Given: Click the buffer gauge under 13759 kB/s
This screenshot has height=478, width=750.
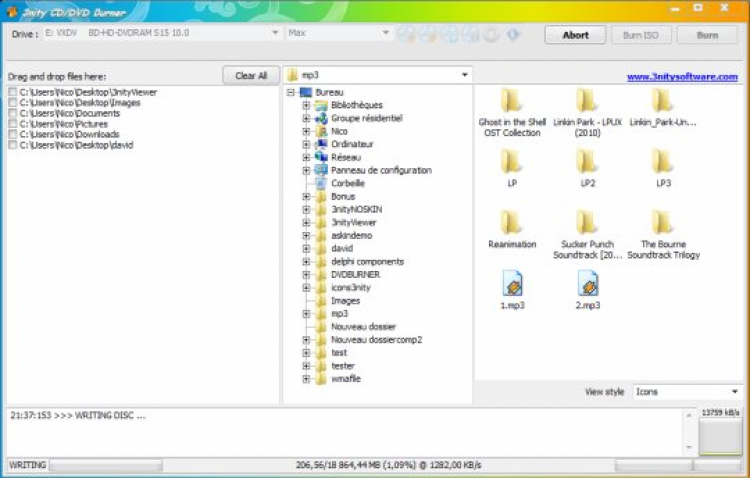Looking at the screenshot, I should tap(720, 436).
